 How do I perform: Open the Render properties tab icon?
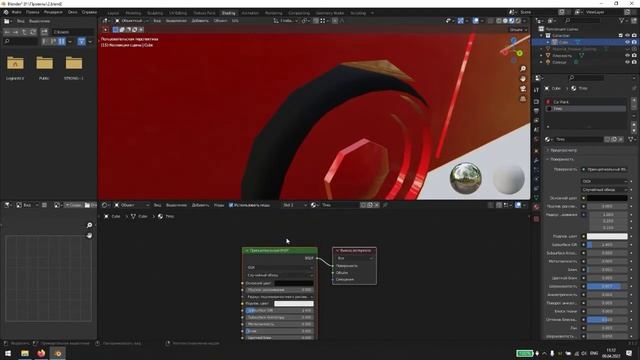[x=536, y=102]
